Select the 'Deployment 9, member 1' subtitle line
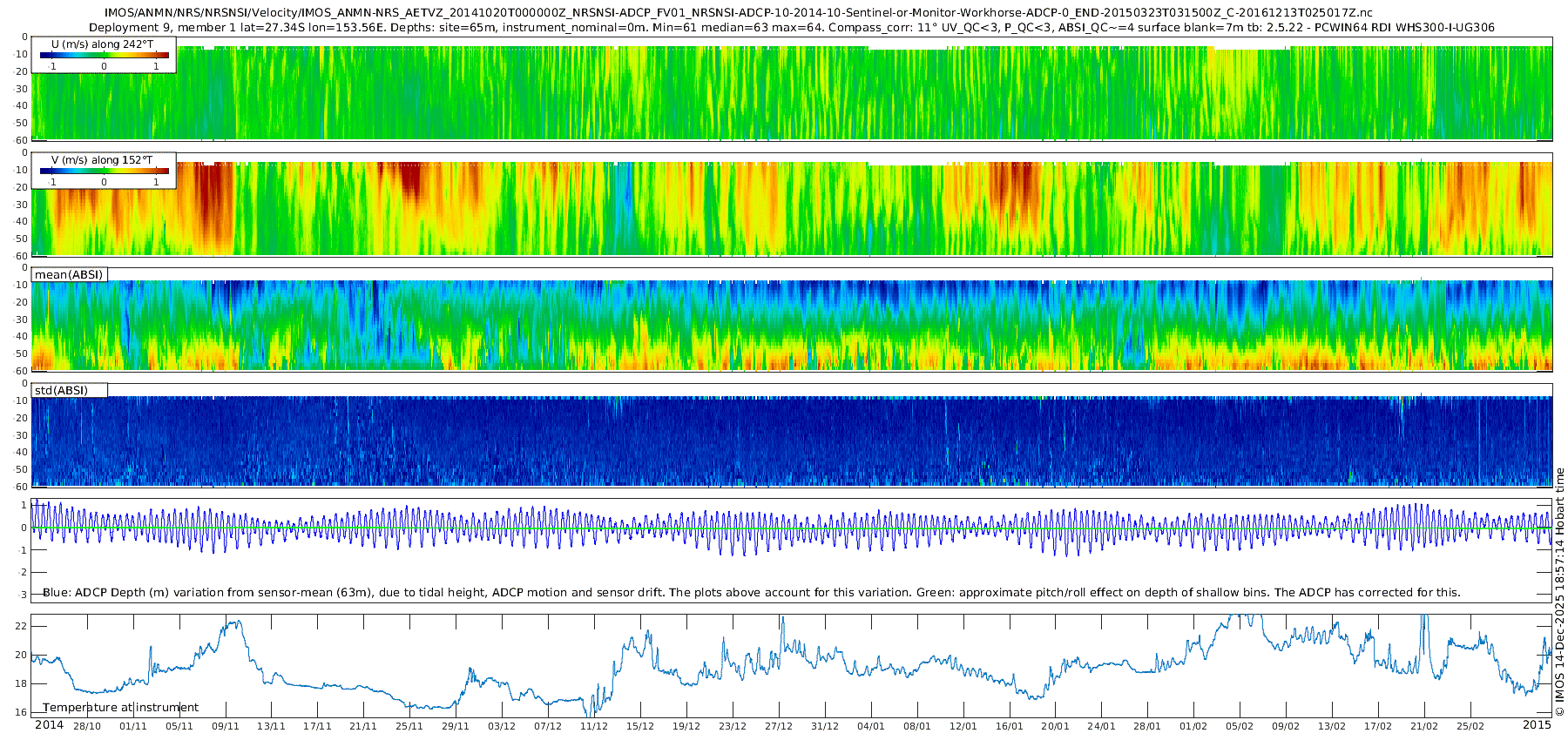This screenshot has height=740, width=1568. coord(792,27)
